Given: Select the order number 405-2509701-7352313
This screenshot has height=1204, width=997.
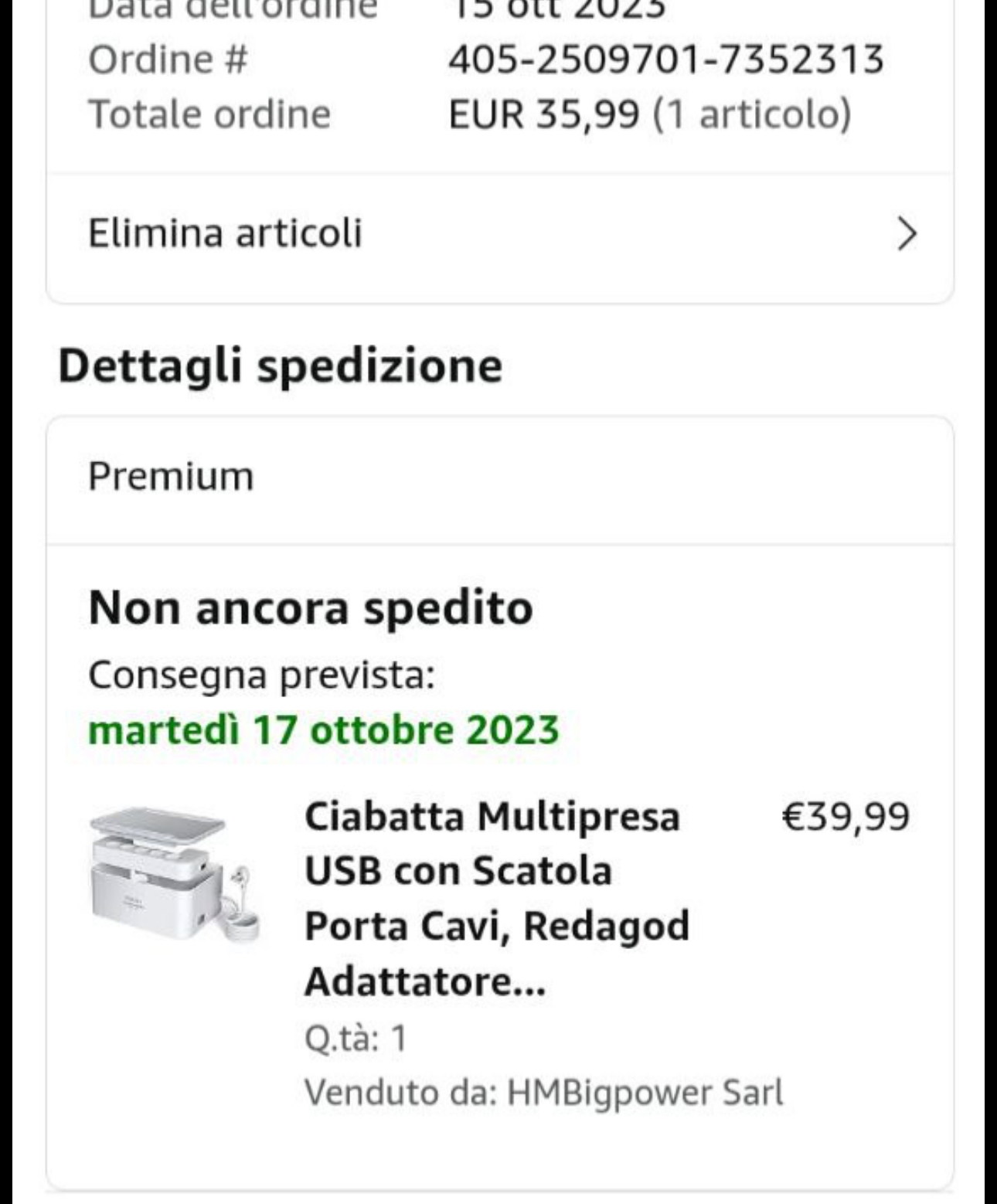Looking at the screenshot, I should tap(665, 60).
